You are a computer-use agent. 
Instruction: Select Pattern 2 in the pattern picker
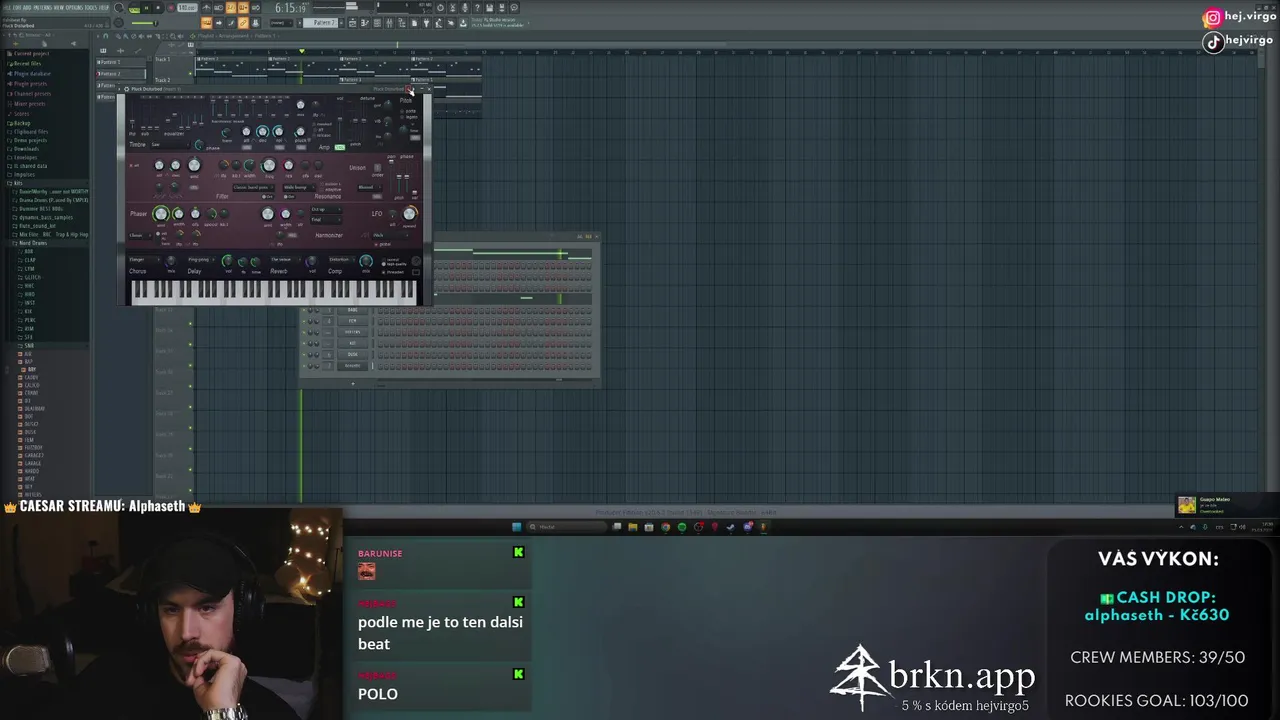pos(120,74)
